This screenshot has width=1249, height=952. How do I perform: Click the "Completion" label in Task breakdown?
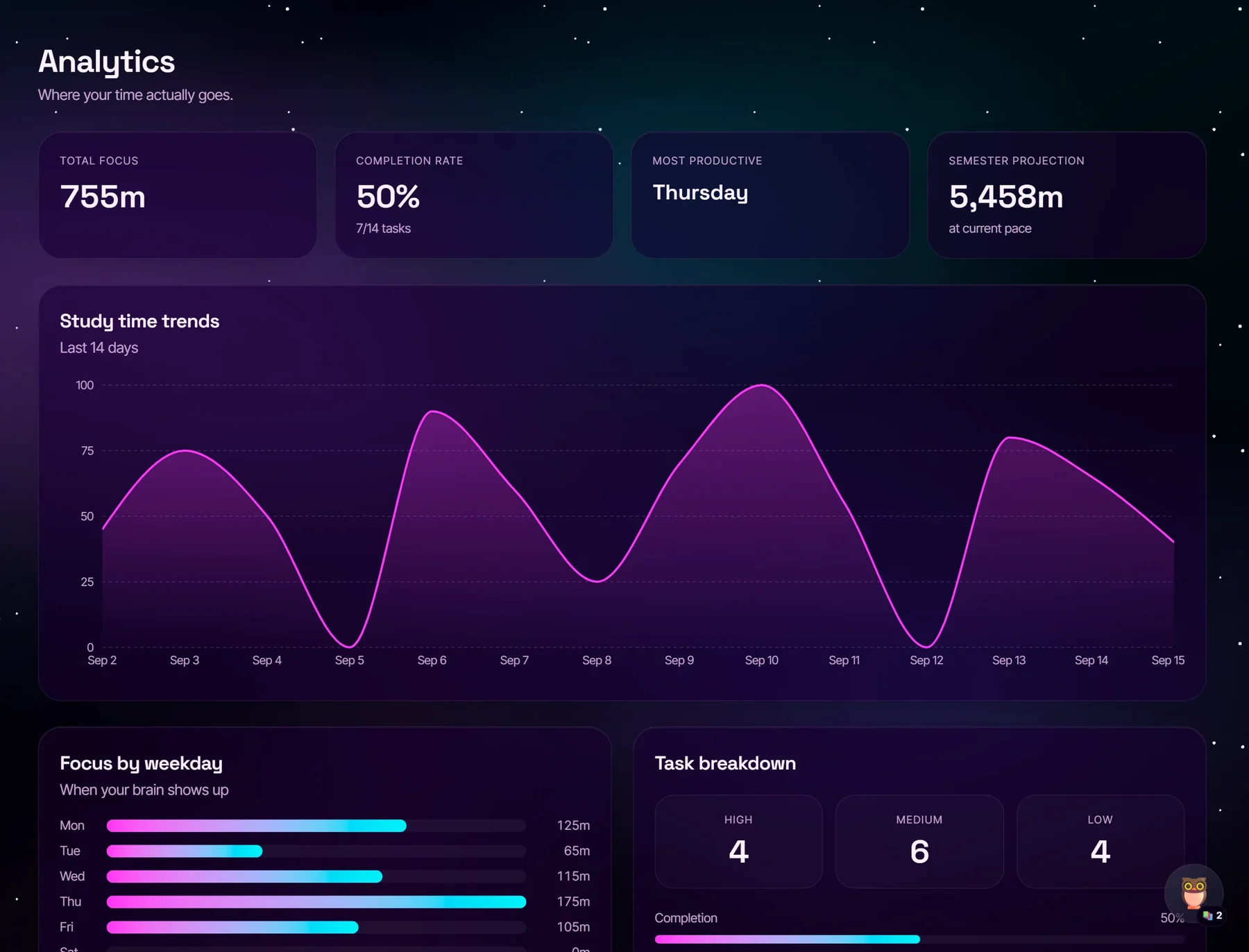click(x=686, y=918)
